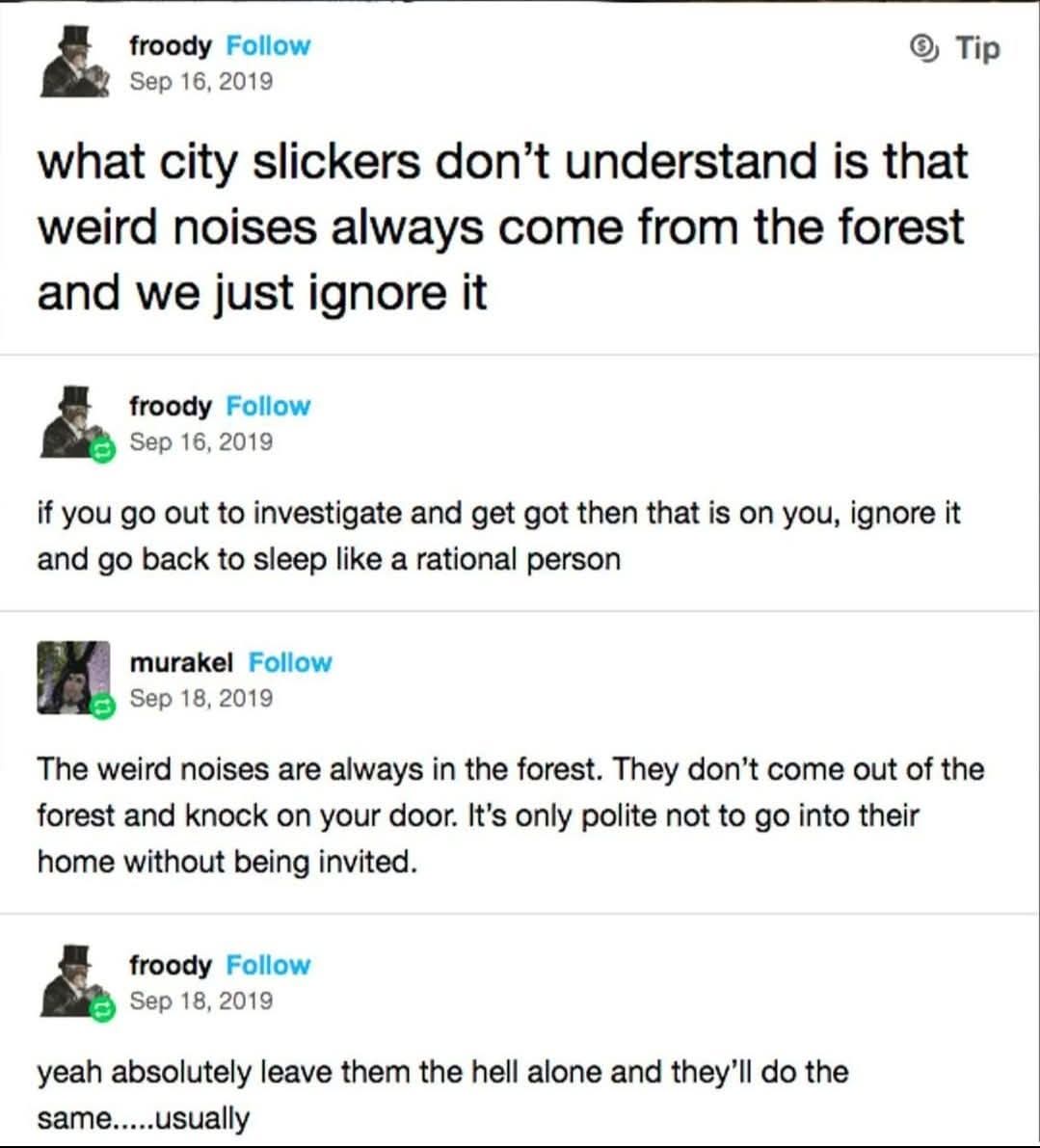1040x1148 pixels.
Task: Open froody's avatar on second post
Action: (x=74, y=422)
